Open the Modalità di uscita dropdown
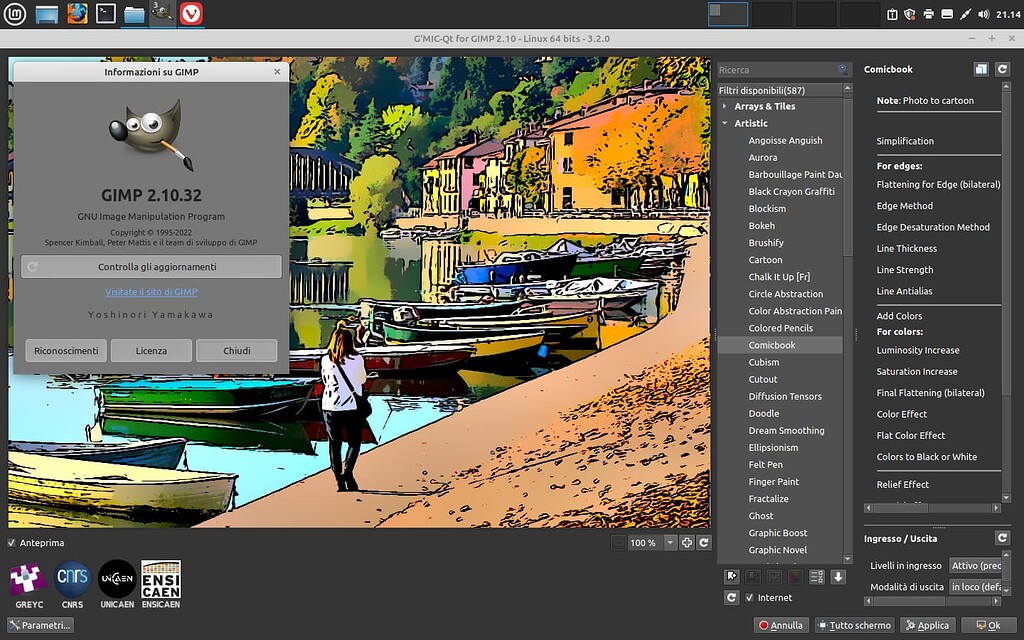 tap(977, 586)
